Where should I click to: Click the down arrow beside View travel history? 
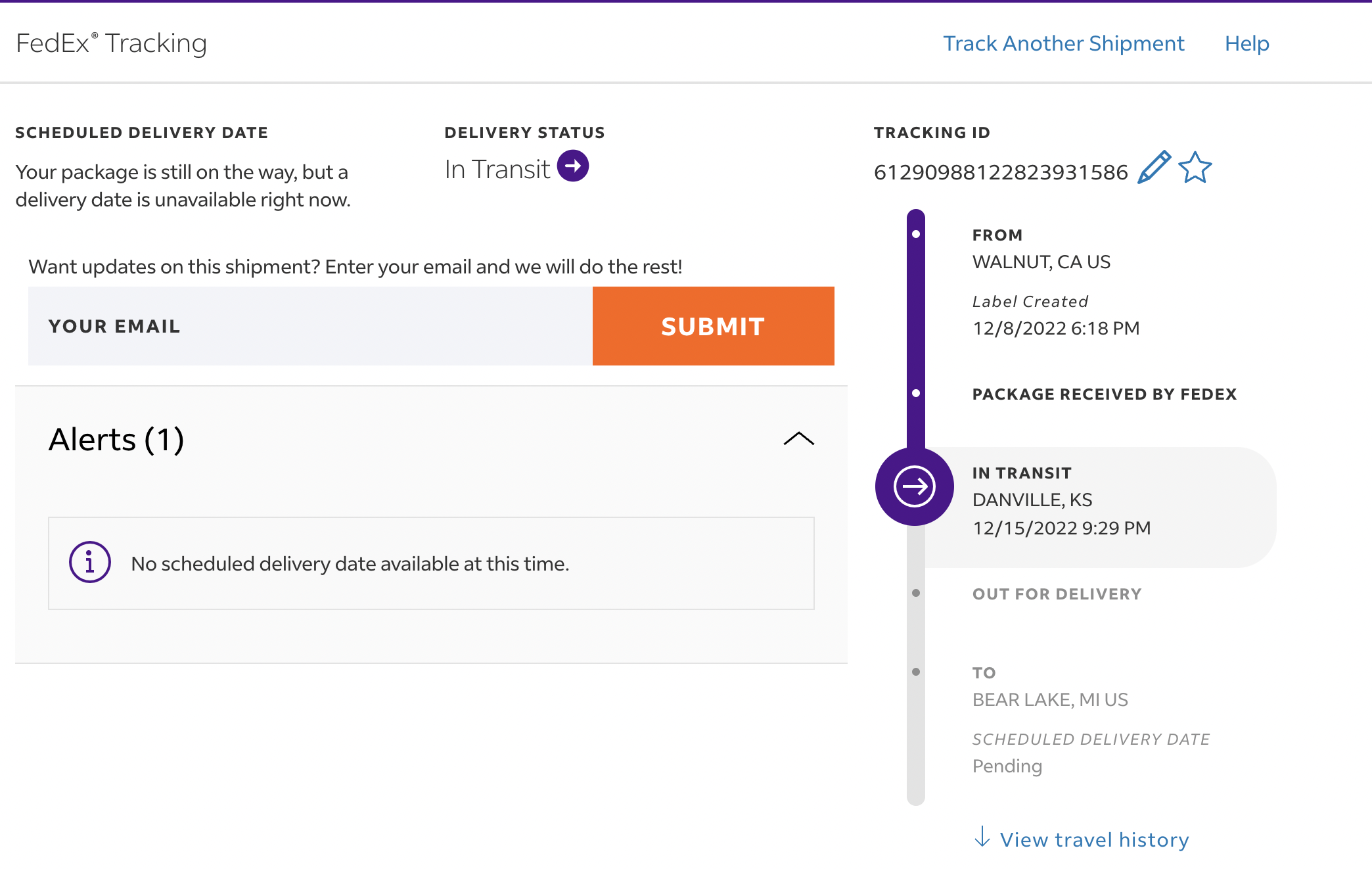[982, 837]
